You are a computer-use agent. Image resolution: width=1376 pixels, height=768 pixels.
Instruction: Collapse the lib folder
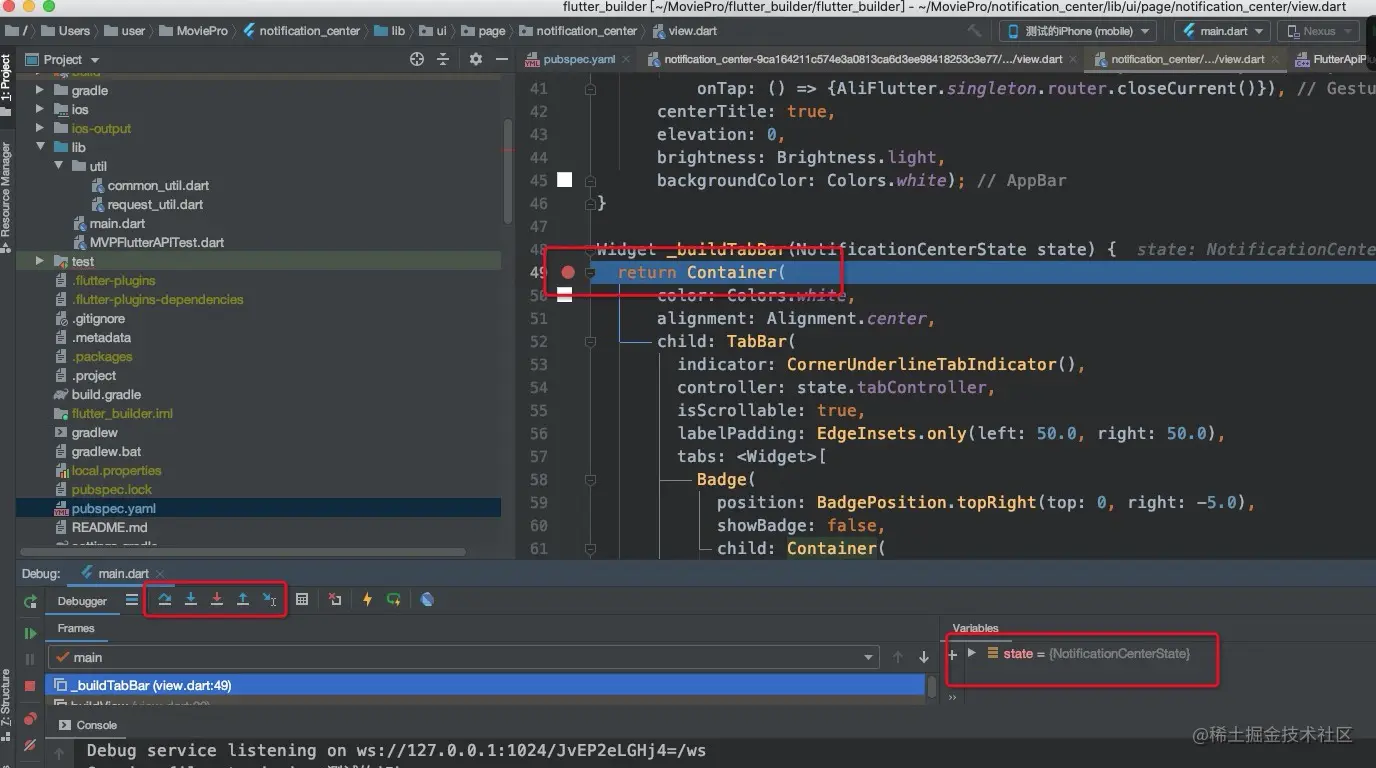tap(40, 147)
